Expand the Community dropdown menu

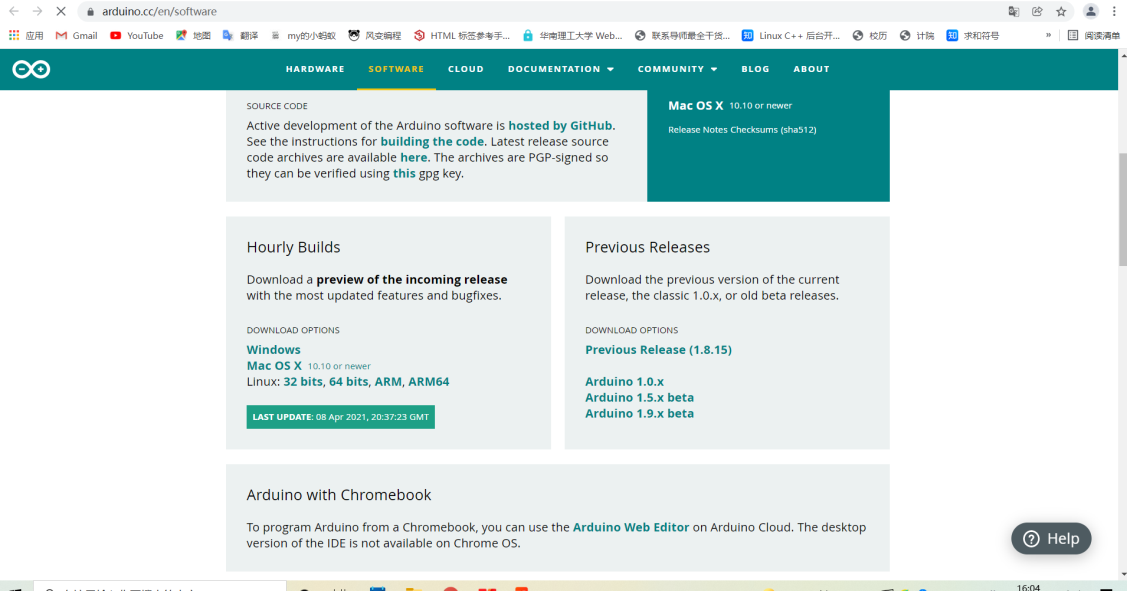click(677, 69)
